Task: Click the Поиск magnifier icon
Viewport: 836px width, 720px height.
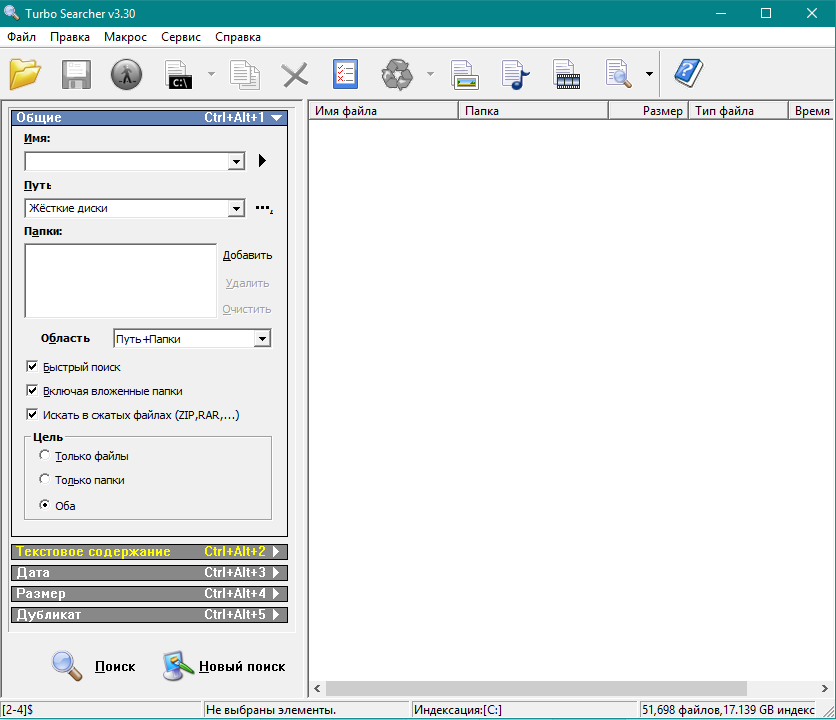Action: coord(67,666)
